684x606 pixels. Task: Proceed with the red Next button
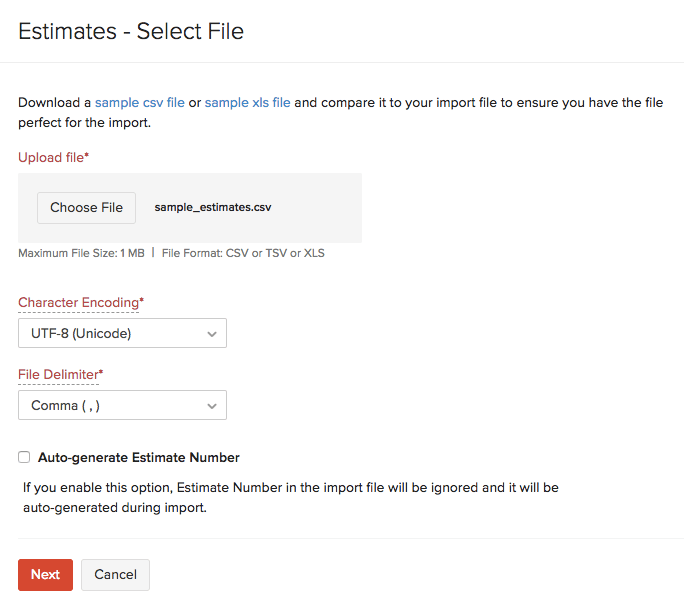[x=45, y=575]
